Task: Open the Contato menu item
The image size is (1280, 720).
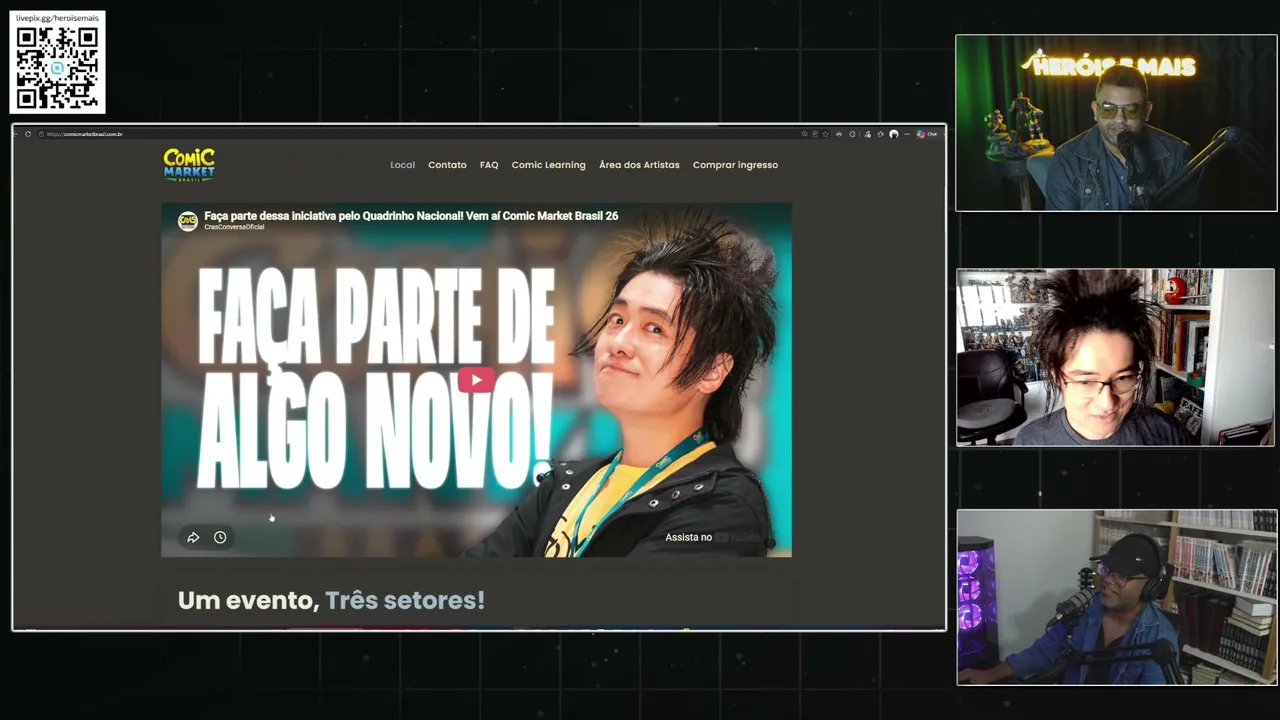Action: 447,165
